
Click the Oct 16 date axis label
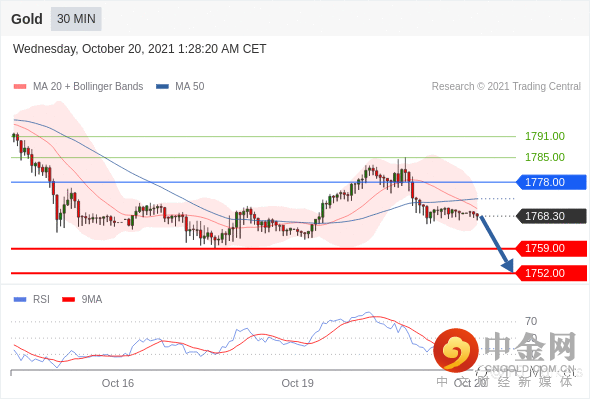118,383
